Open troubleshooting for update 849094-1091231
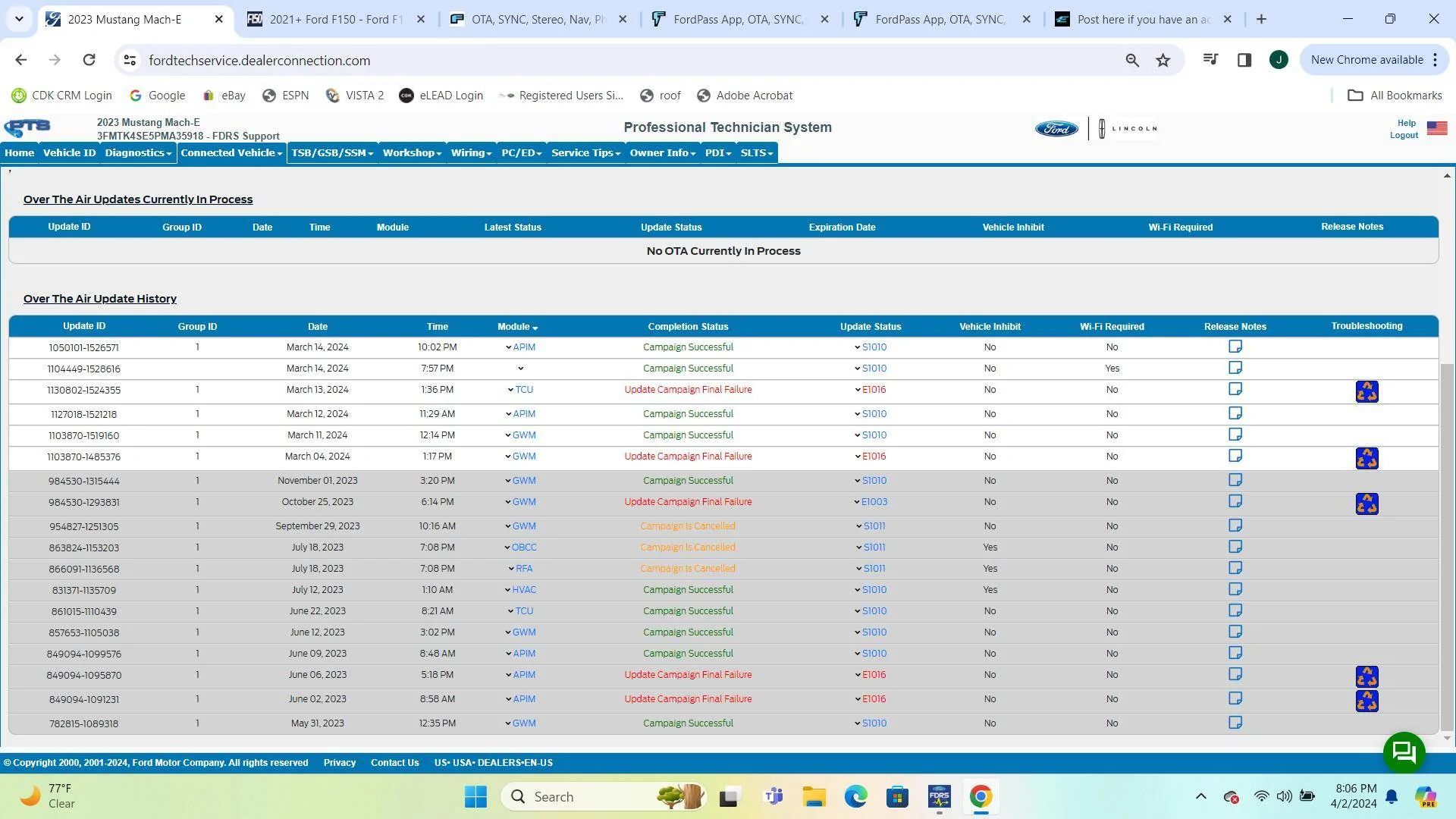 point(1367,701)
